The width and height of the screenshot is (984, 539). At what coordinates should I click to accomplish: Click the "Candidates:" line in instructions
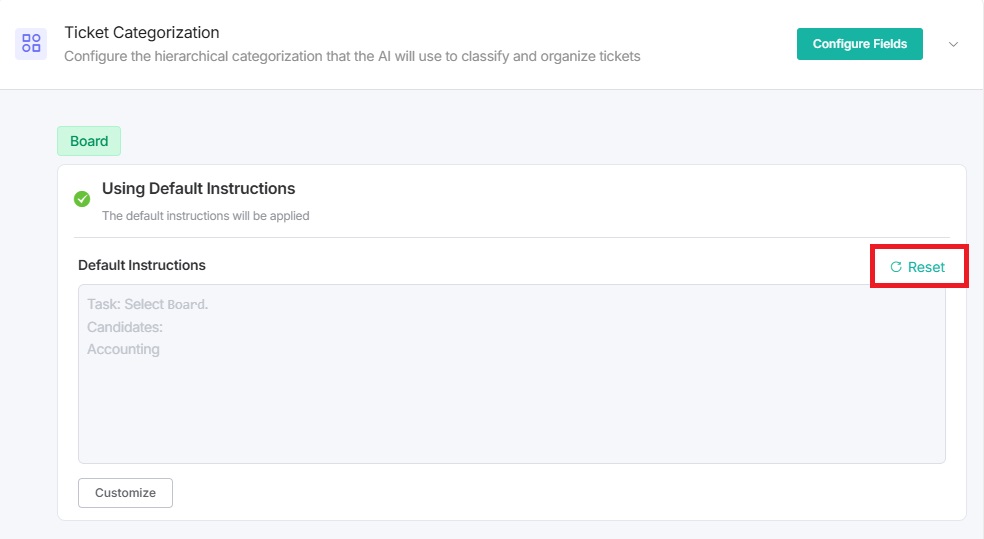(125, 327)
